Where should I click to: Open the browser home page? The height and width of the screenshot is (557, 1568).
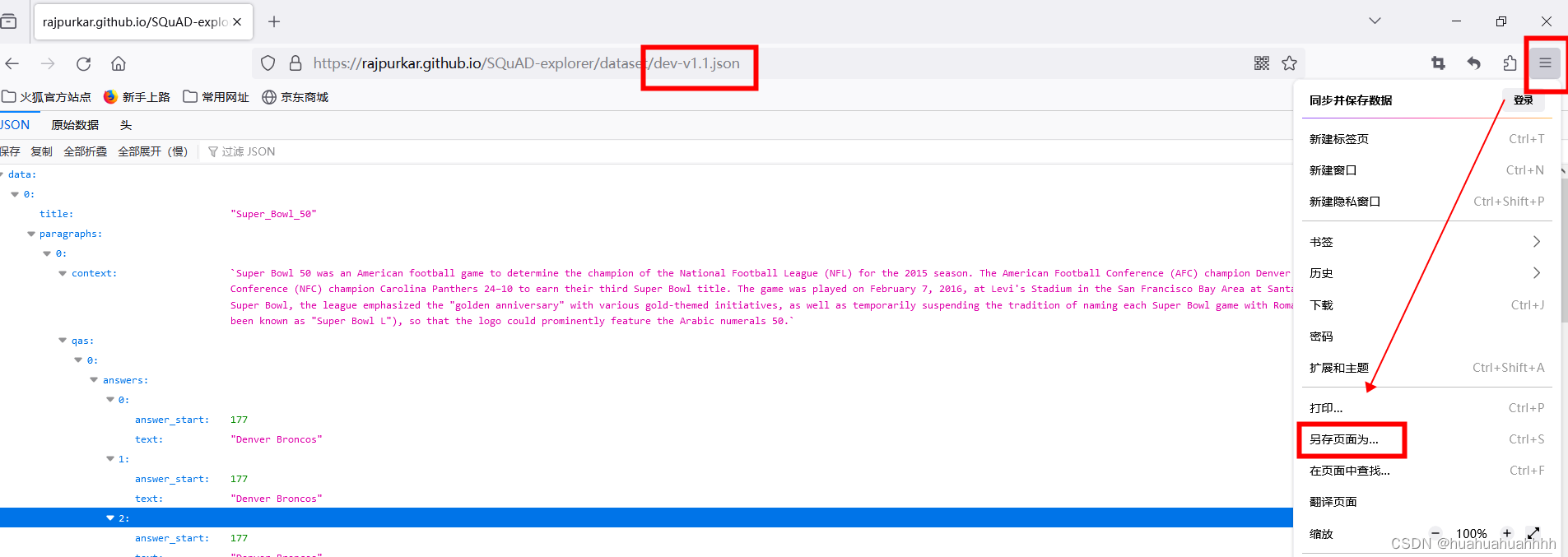[119, 63]
